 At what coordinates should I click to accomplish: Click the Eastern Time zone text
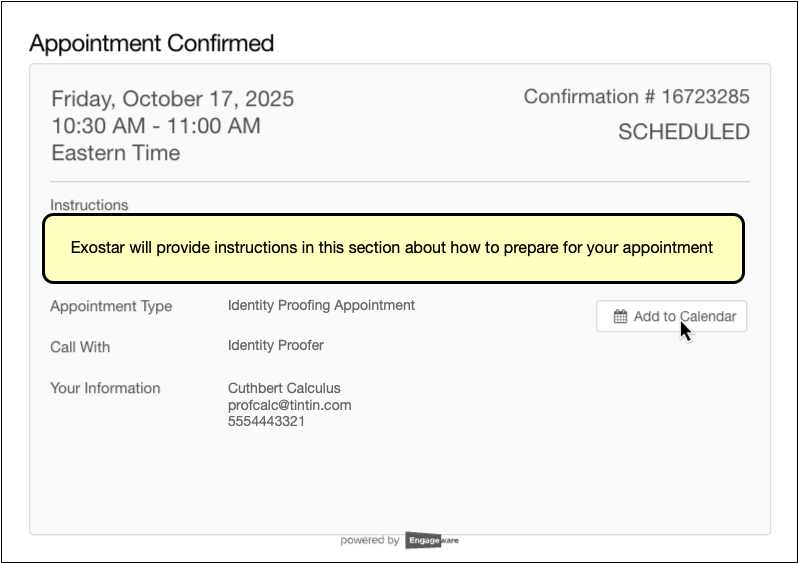pos(115,153)
